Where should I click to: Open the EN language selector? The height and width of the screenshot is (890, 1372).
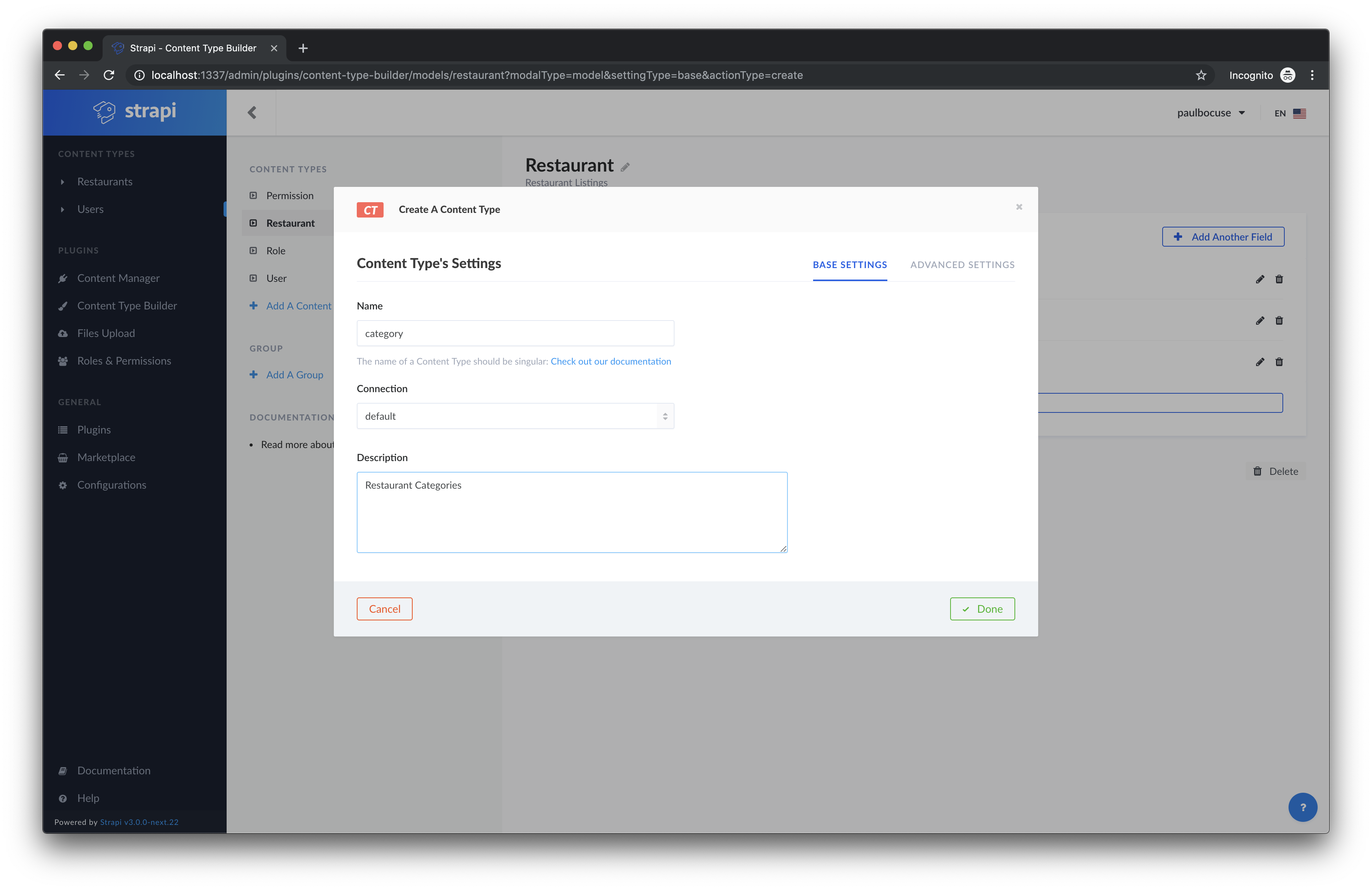point(1289,113)
